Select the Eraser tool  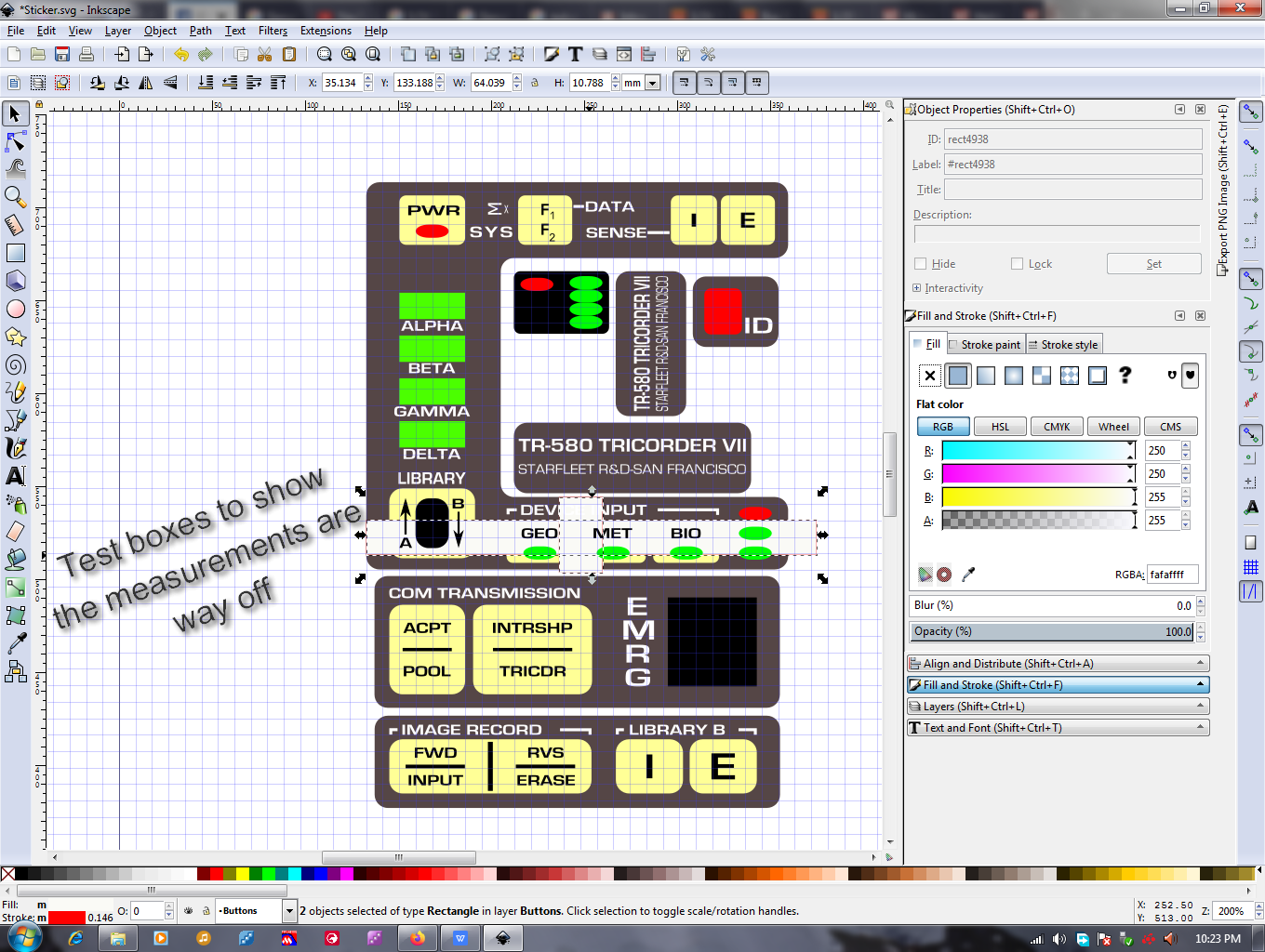tap(15, 532)
